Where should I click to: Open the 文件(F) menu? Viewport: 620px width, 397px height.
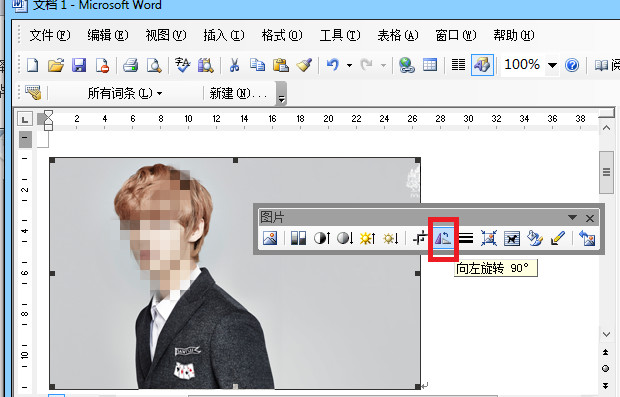point(50,35)
